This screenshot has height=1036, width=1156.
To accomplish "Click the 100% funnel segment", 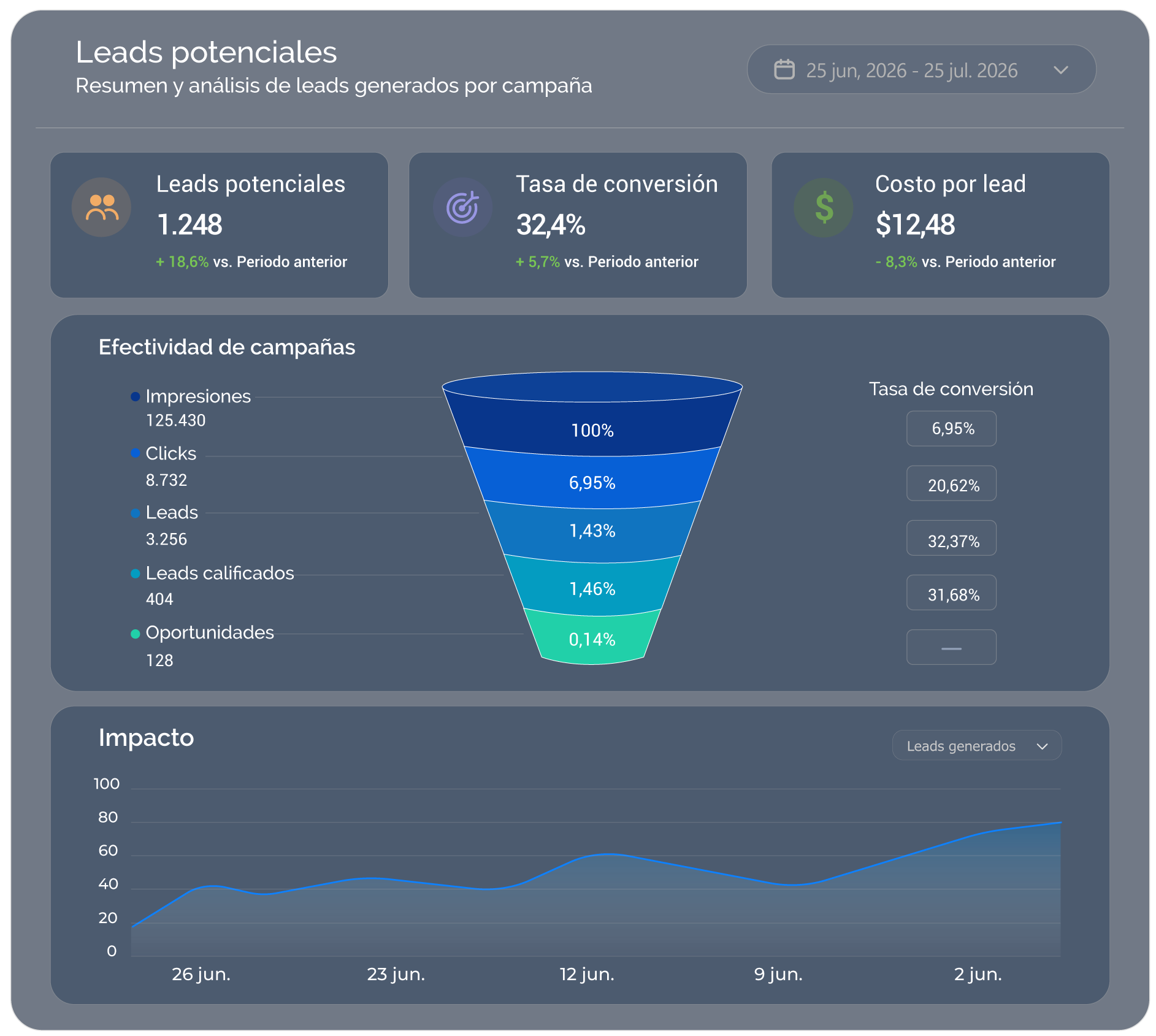I will [592, 430].
